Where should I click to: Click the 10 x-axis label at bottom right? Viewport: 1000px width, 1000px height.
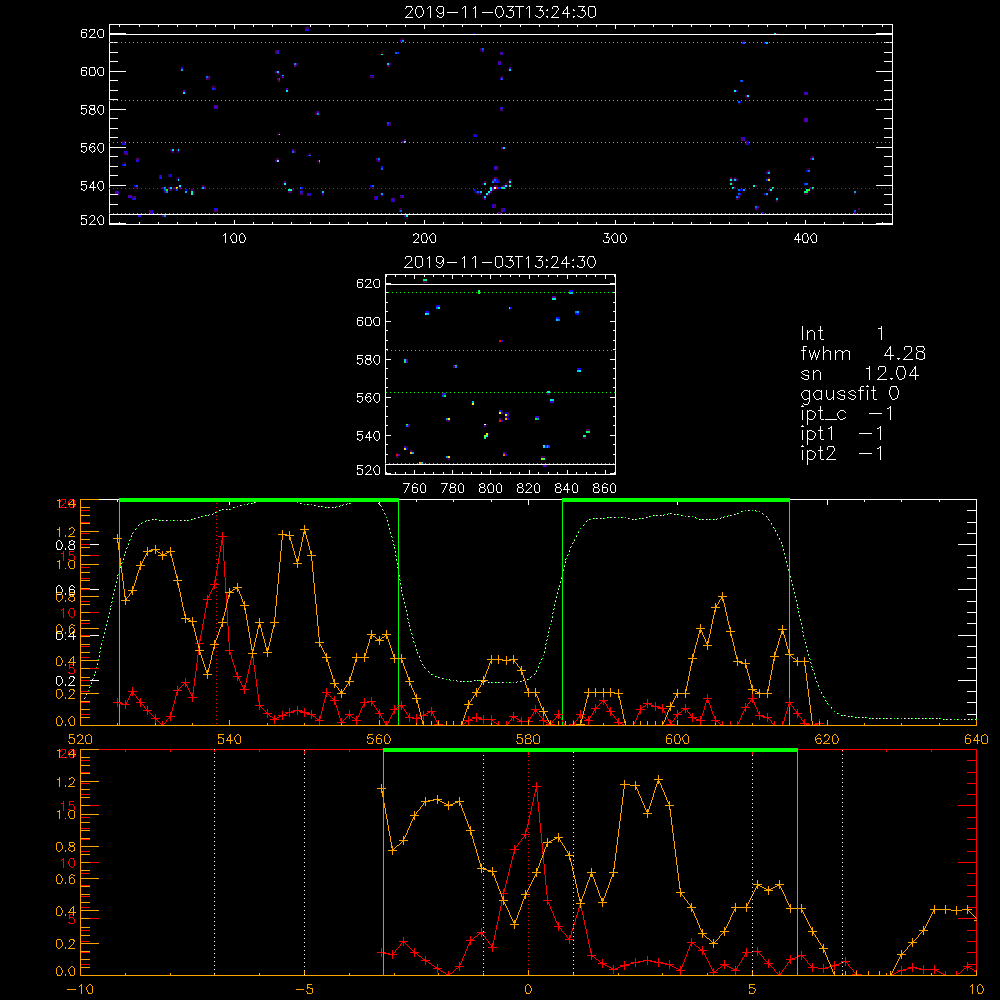point(976,989)
